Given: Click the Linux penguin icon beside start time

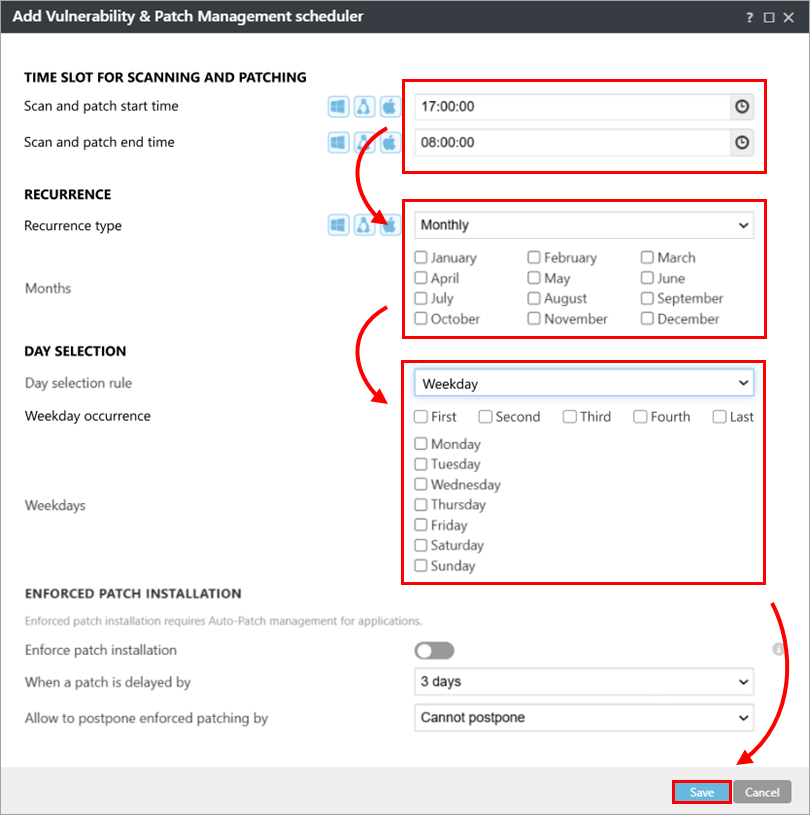Looking at the screenshot, I should (364, 107).
